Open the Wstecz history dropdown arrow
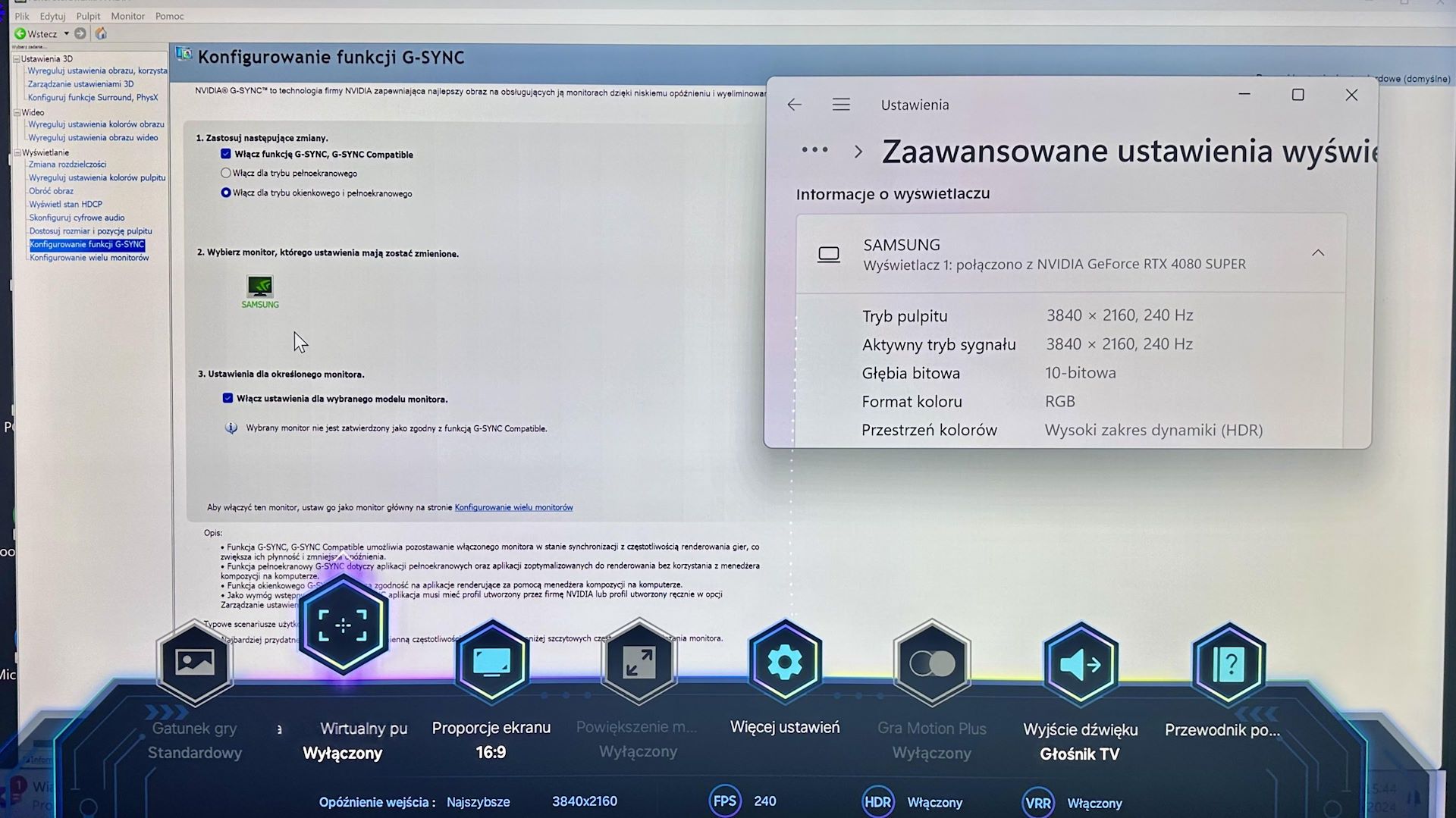Screen dimensions: 1456x818 67,33
